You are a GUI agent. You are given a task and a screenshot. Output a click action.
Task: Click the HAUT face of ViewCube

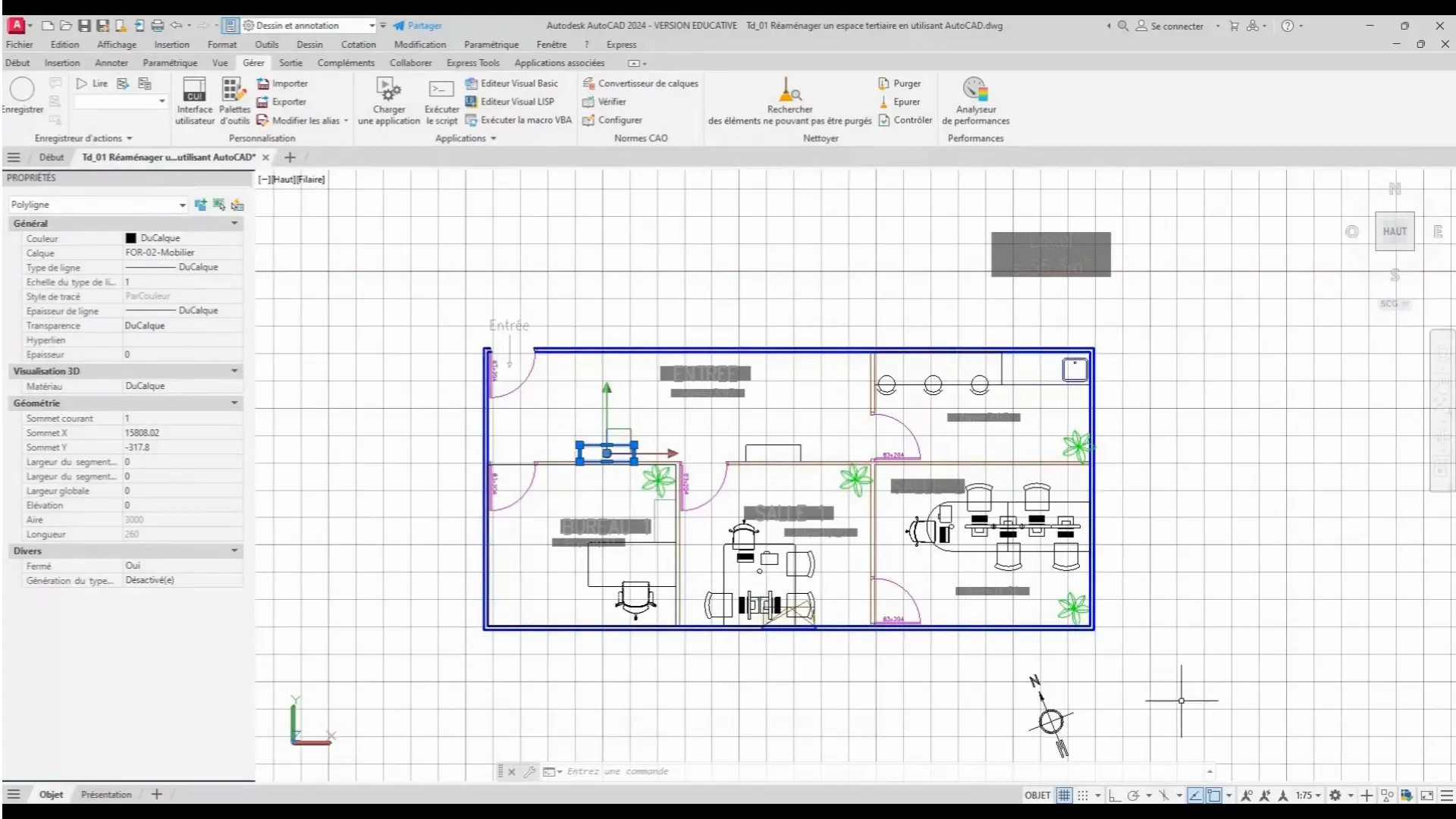[1395, 231]
